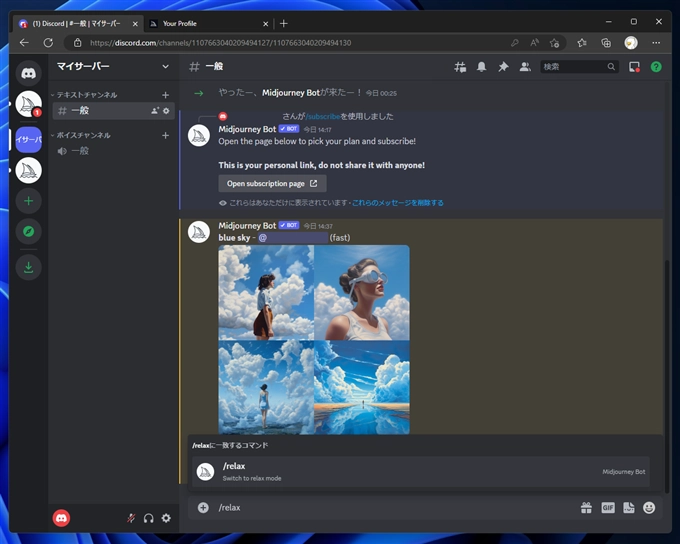Reload the browser page

click(x=48, y=43)
